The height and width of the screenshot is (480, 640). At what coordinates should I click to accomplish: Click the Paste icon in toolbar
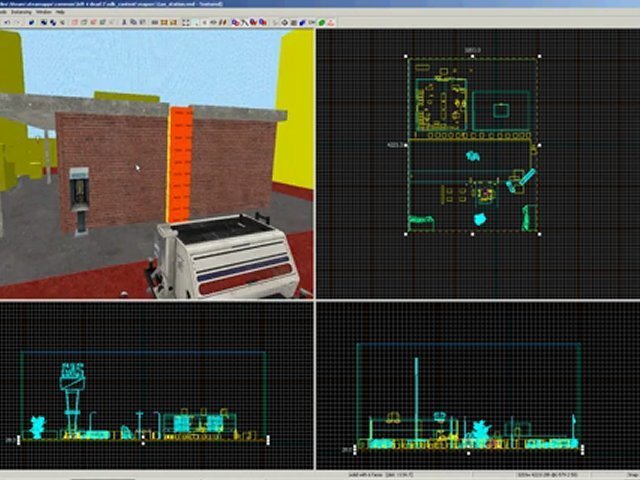[142, 22]
